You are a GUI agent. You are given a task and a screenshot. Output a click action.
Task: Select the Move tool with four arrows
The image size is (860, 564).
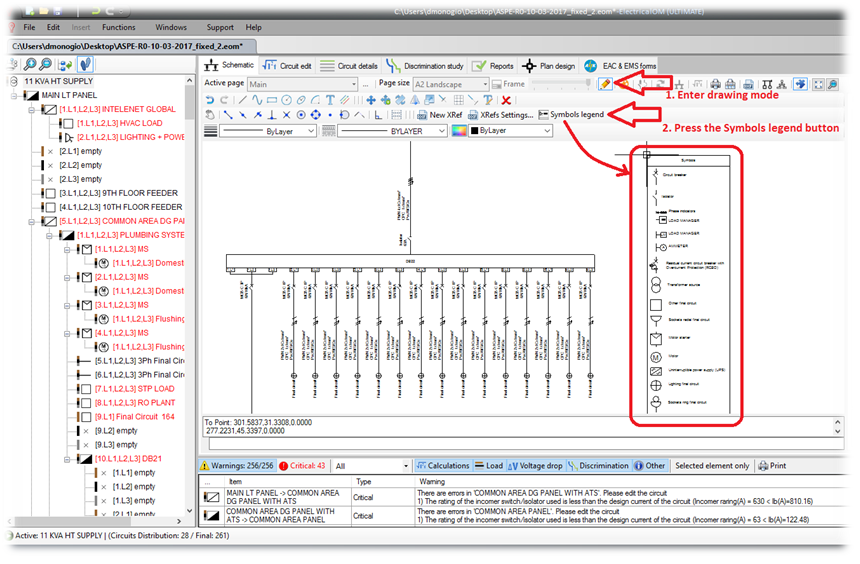pos(371,100)
